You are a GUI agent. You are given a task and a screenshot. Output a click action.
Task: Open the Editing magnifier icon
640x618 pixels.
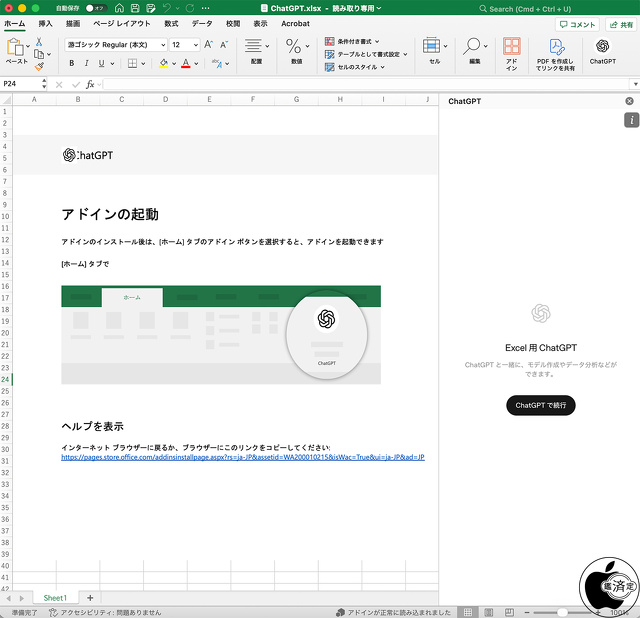coord(471,46)
